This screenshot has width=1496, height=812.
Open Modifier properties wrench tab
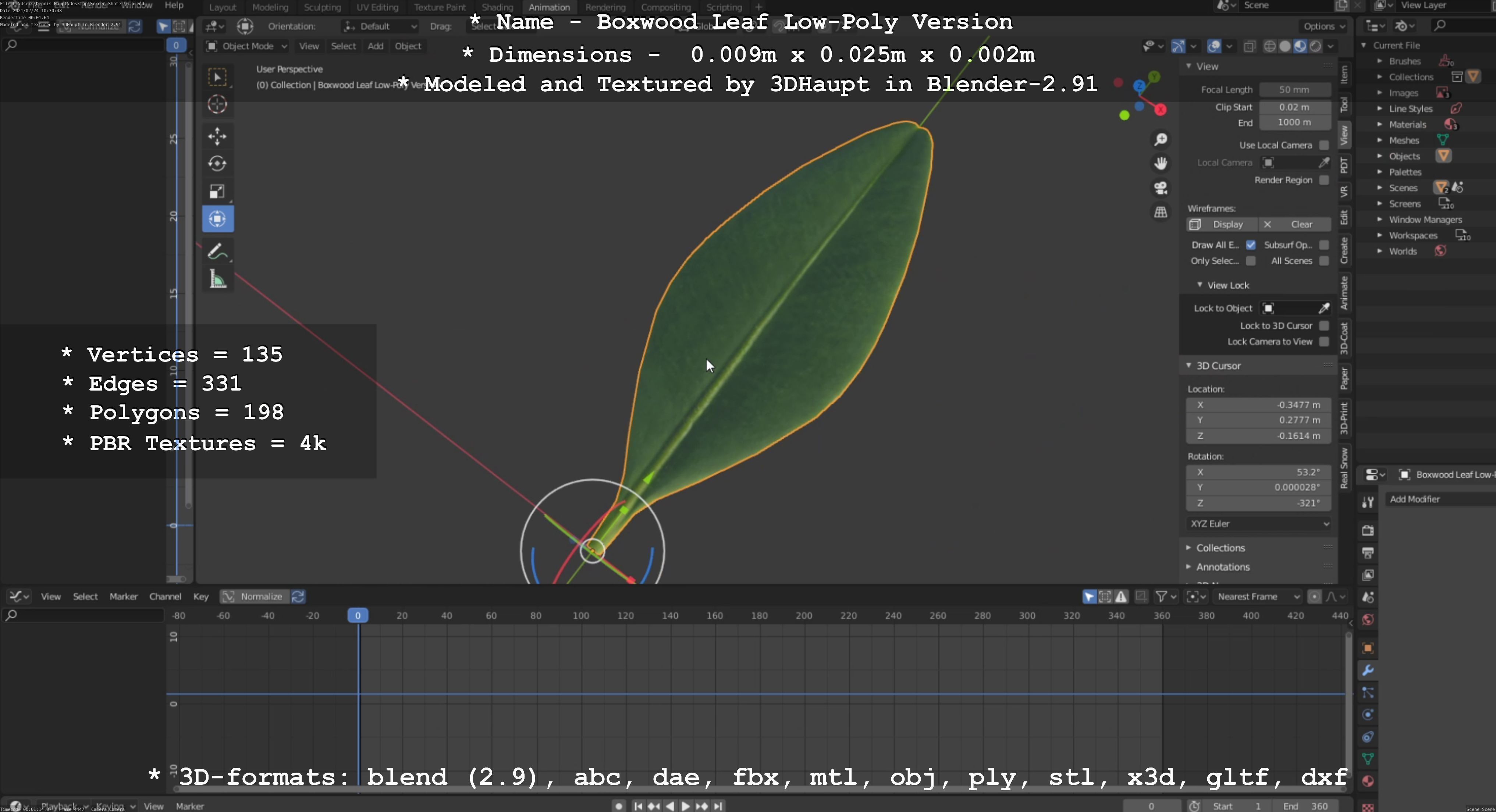pyautogui.click(x=1368, y=670)
